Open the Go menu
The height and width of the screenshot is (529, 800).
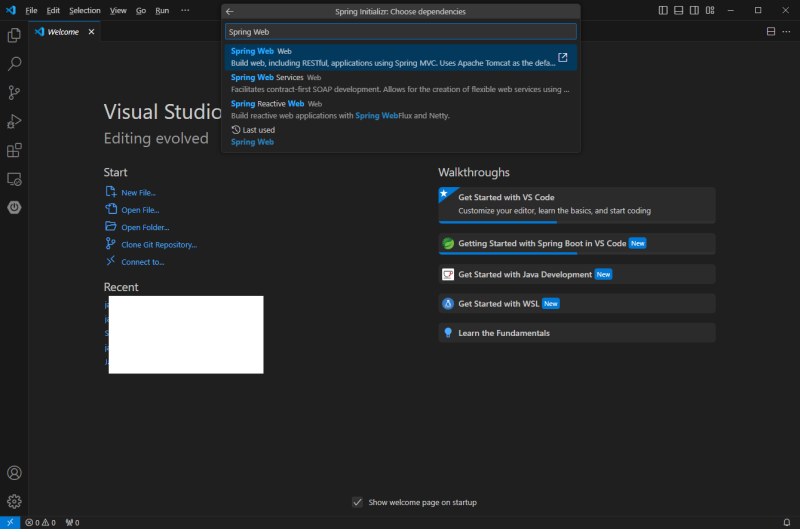[x=141, y=10]
